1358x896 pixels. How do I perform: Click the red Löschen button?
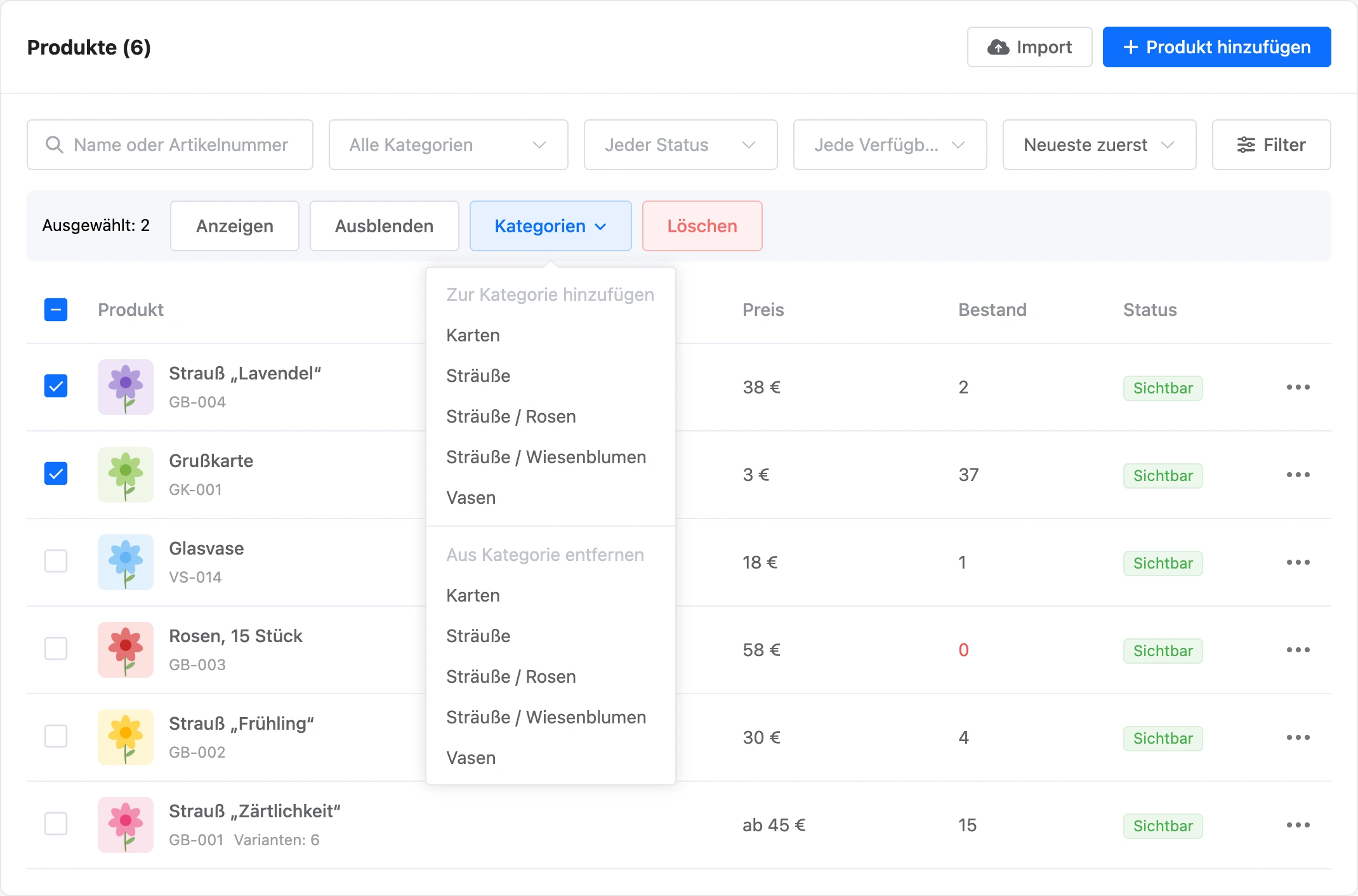click(702, 226)
